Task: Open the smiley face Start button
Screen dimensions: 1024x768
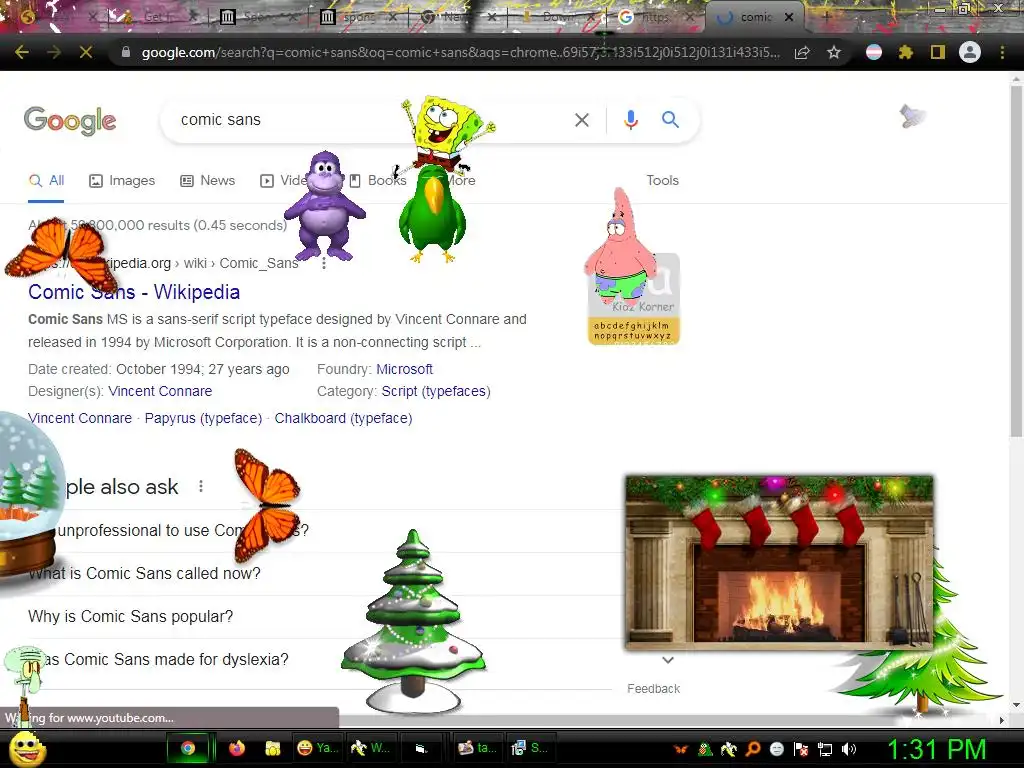Action: pyautogui.click(x=27, y=749)
